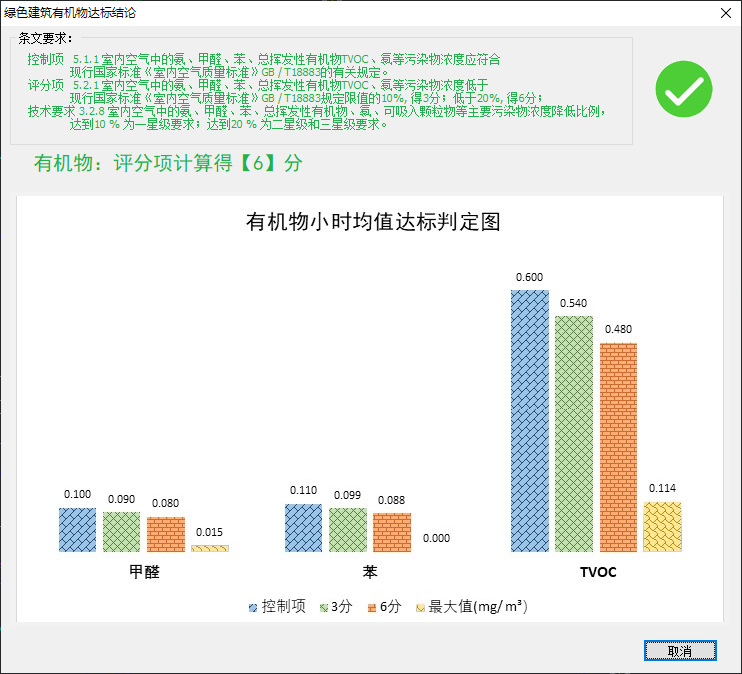Click the blue 控制项 legend swatch
This screenshot has height=674, width=742.
(x=253, y=607)
